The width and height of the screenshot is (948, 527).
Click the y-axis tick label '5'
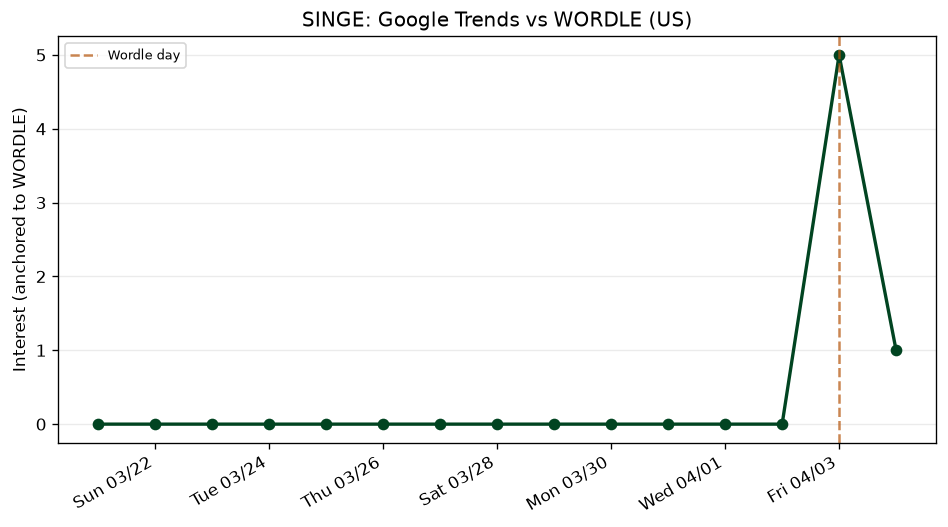(x=41, y=56)
